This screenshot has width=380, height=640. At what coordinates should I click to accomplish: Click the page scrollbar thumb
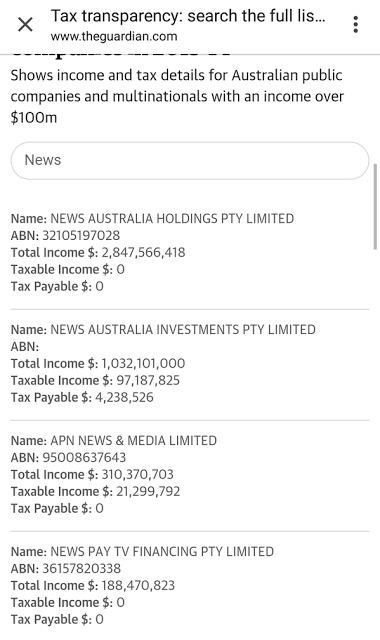click(375, 206)
